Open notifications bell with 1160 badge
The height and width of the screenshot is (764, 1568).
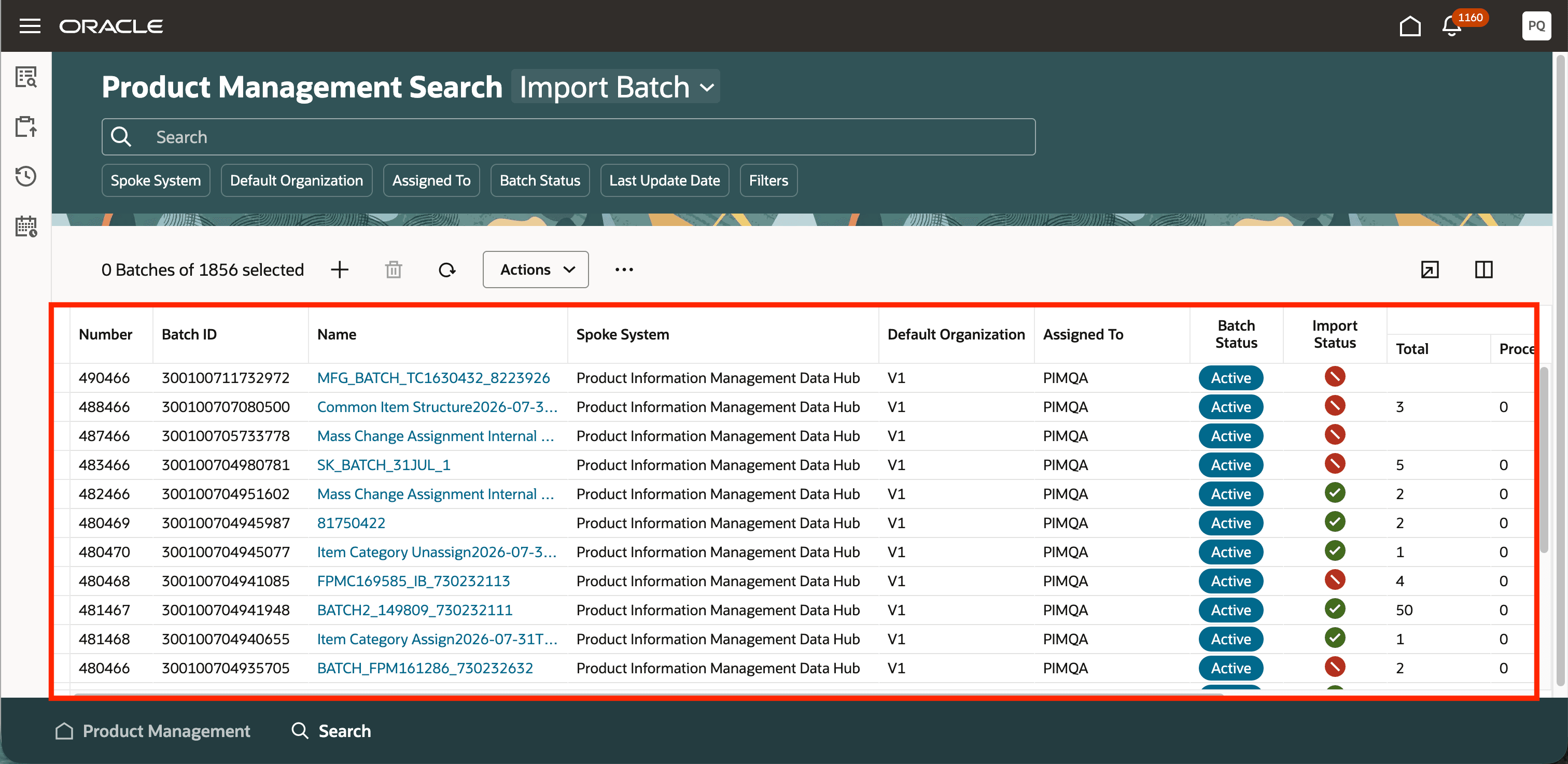1452,26
